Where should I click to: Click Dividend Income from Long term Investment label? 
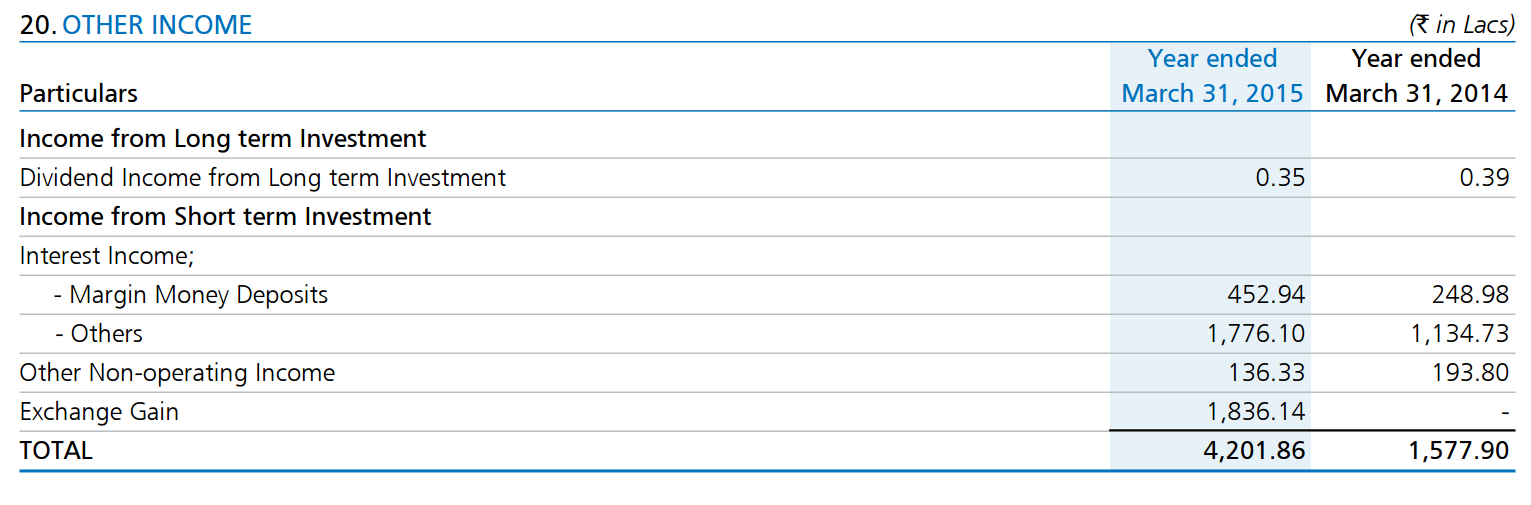(263, 178)
